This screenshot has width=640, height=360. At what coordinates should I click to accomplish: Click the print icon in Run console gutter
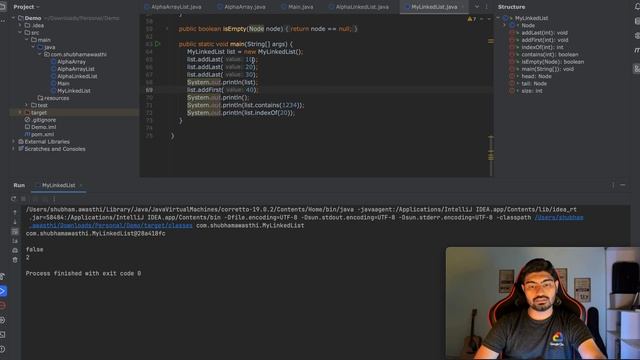(15, 250)
